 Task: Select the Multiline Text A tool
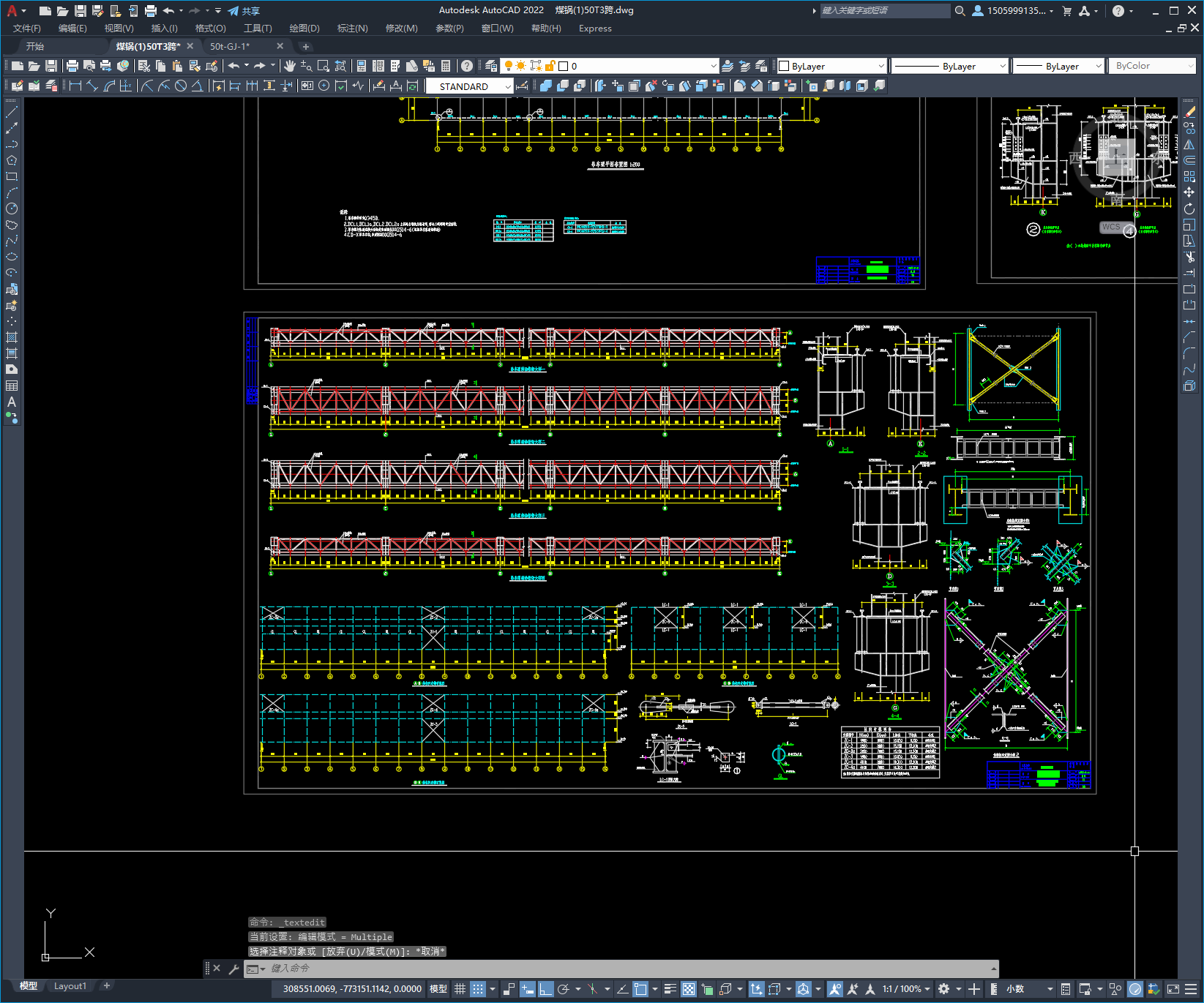click(x=12, y=402)
